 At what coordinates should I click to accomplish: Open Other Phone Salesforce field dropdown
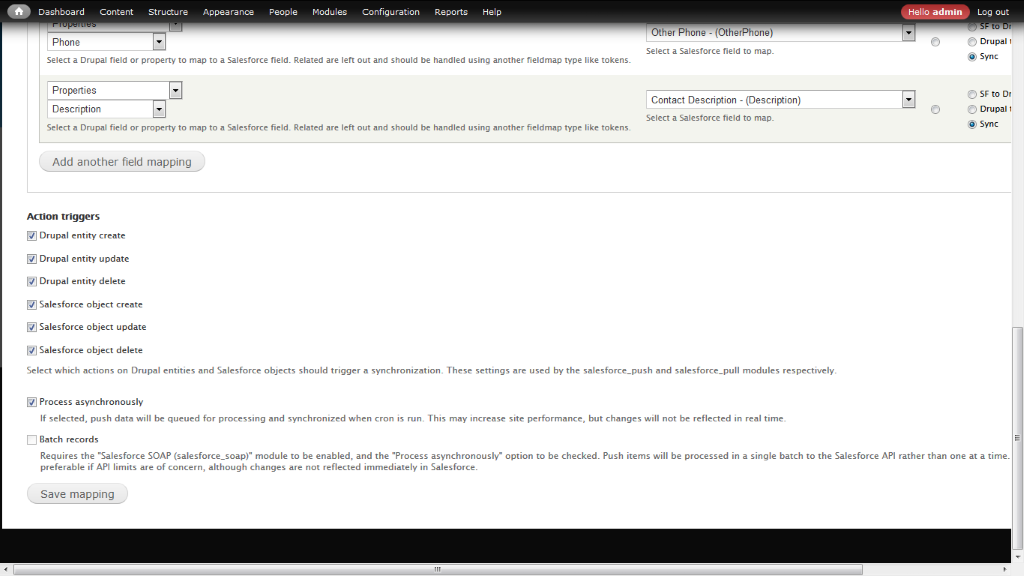pyautogui.click(x=780, y=33)
